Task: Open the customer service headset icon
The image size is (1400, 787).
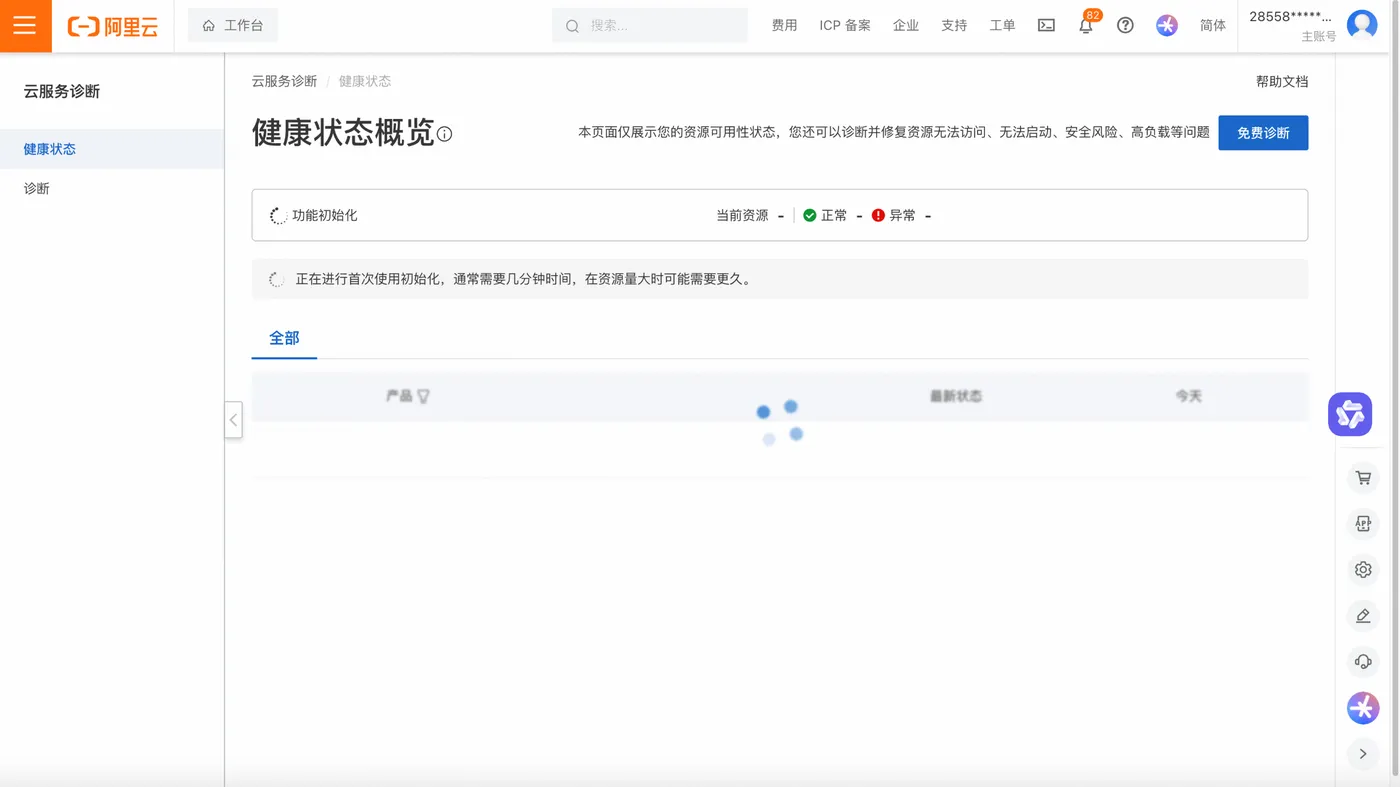Action: (x=1363, y=662)
